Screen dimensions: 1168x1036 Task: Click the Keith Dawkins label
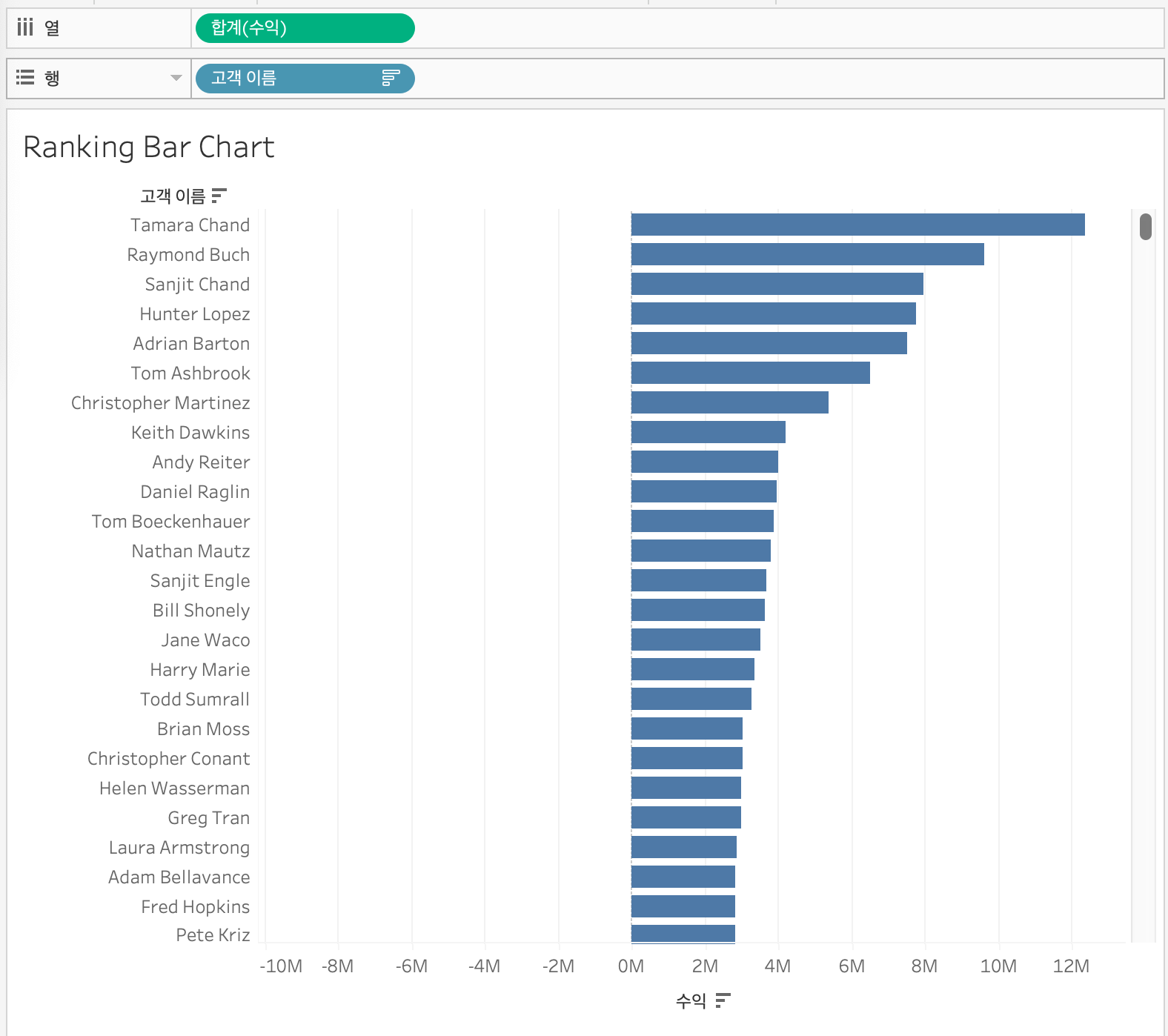pyautogui.click(x=190, y=432)
